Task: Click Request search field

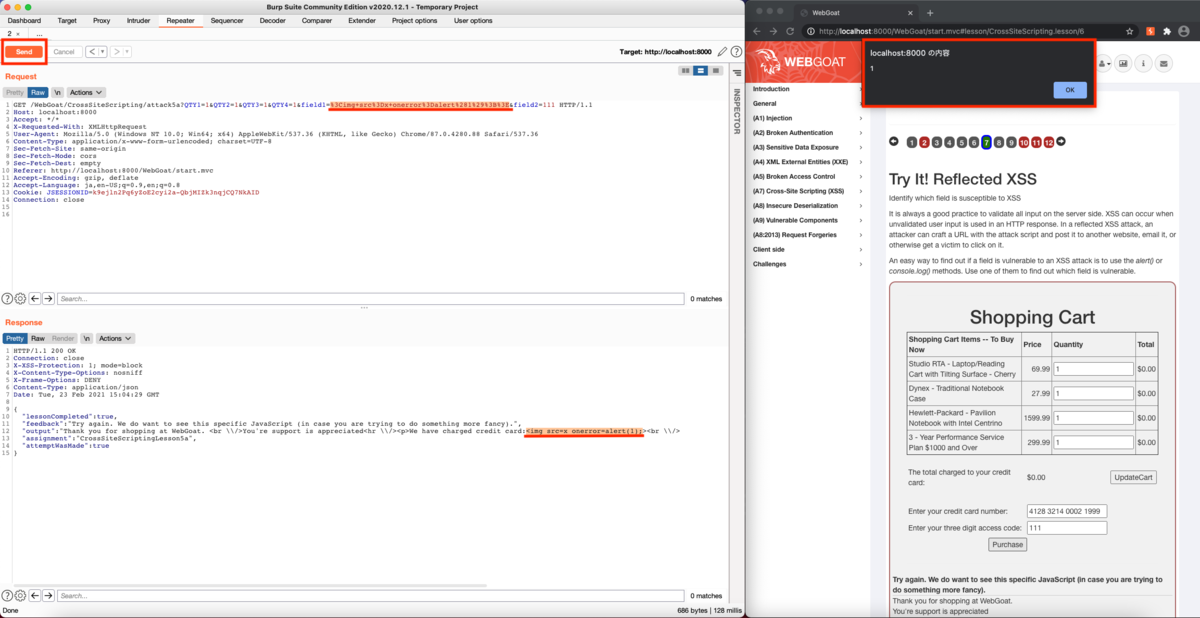Action: (x=370, y=298)
